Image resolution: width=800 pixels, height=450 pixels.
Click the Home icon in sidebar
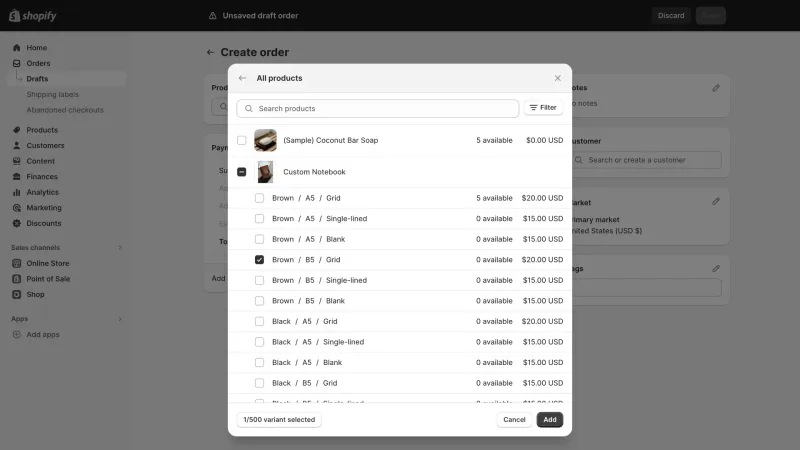[16, 47]
